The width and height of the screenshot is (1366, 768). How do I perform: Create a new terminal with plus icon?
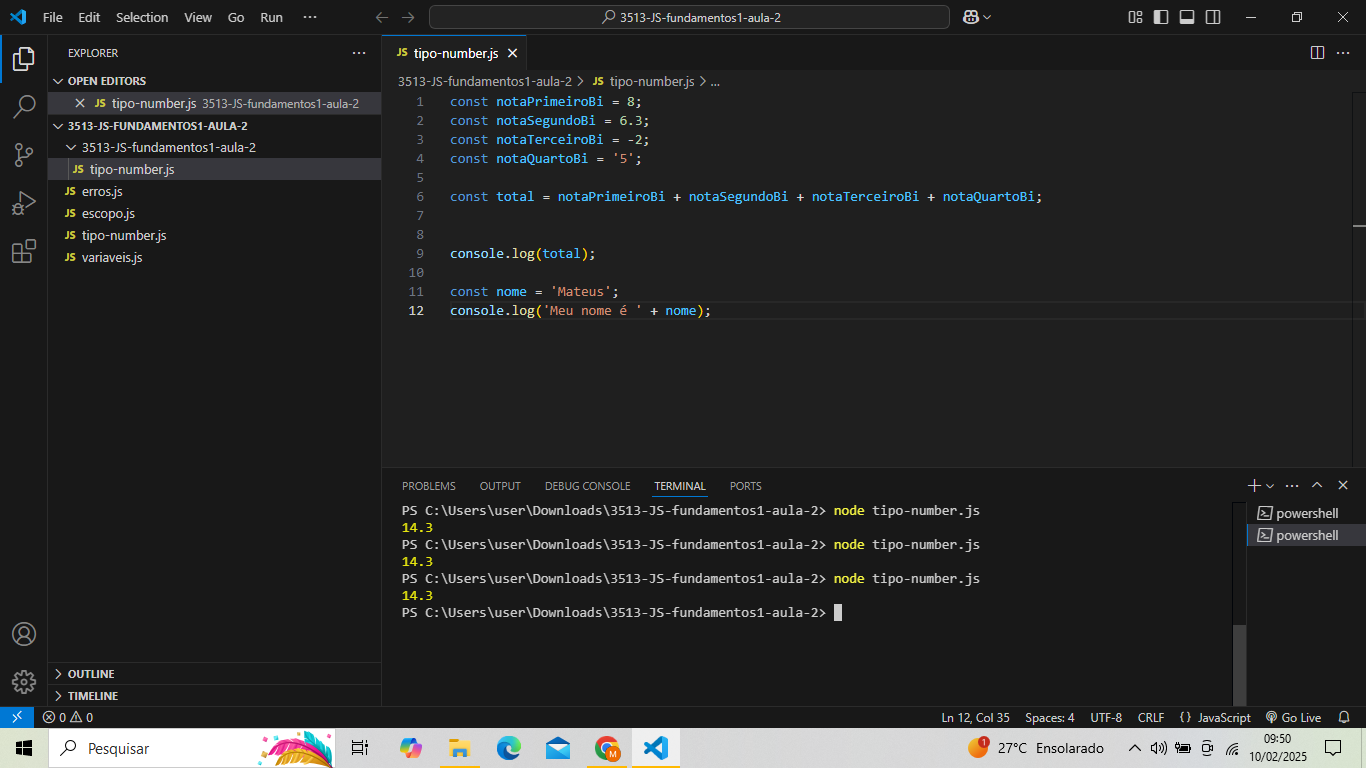1254,486
